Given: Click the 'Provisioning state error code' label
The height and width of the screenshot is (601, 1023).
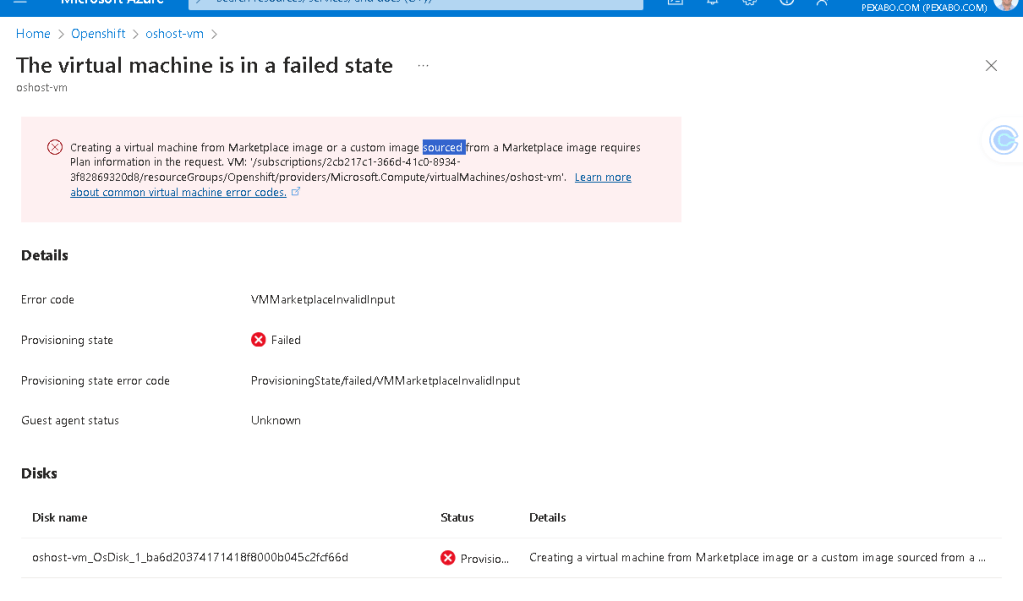Looking at the screenshot, I should click(95, 380).
